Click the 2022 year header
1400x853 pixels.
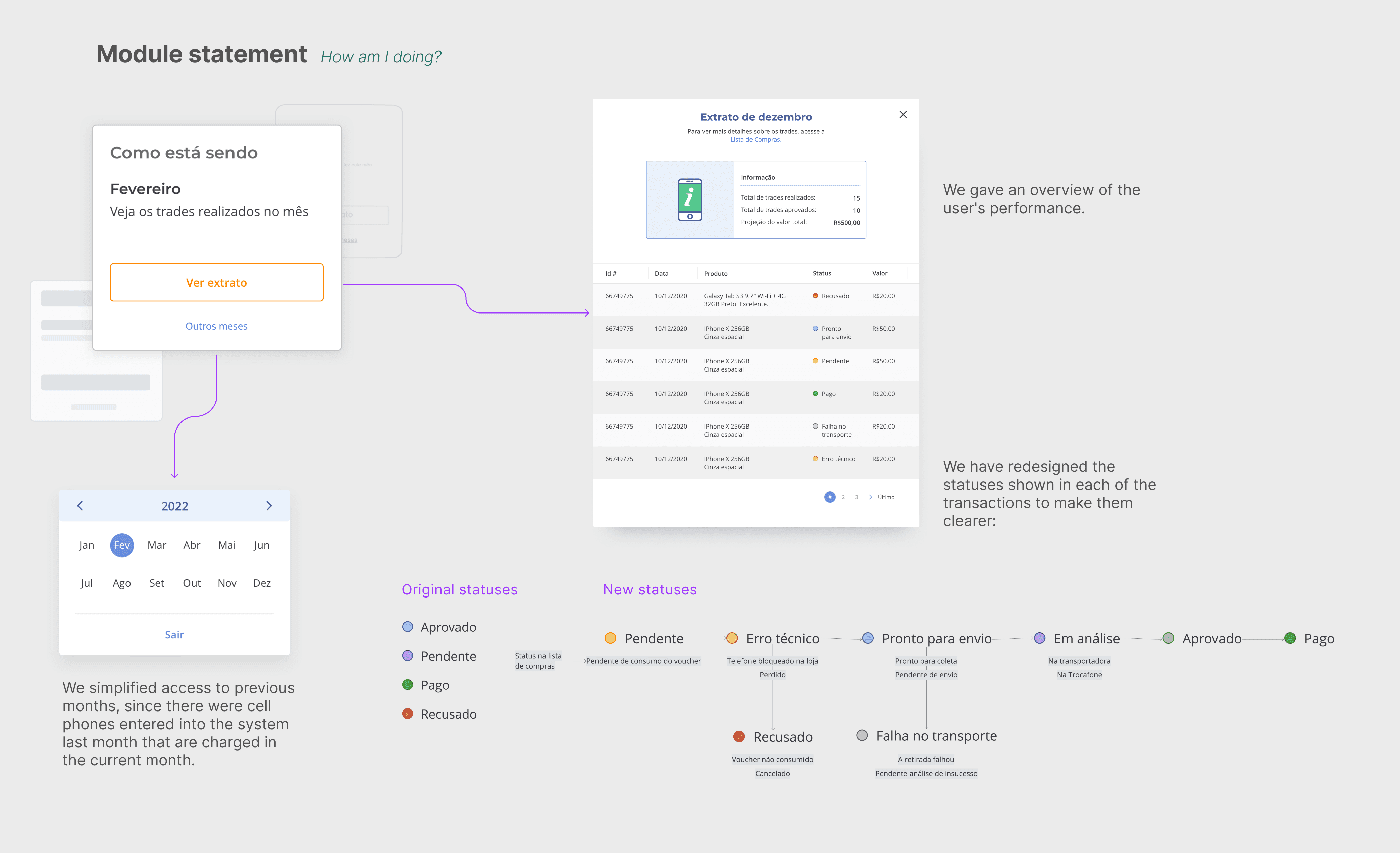[174, 506]
